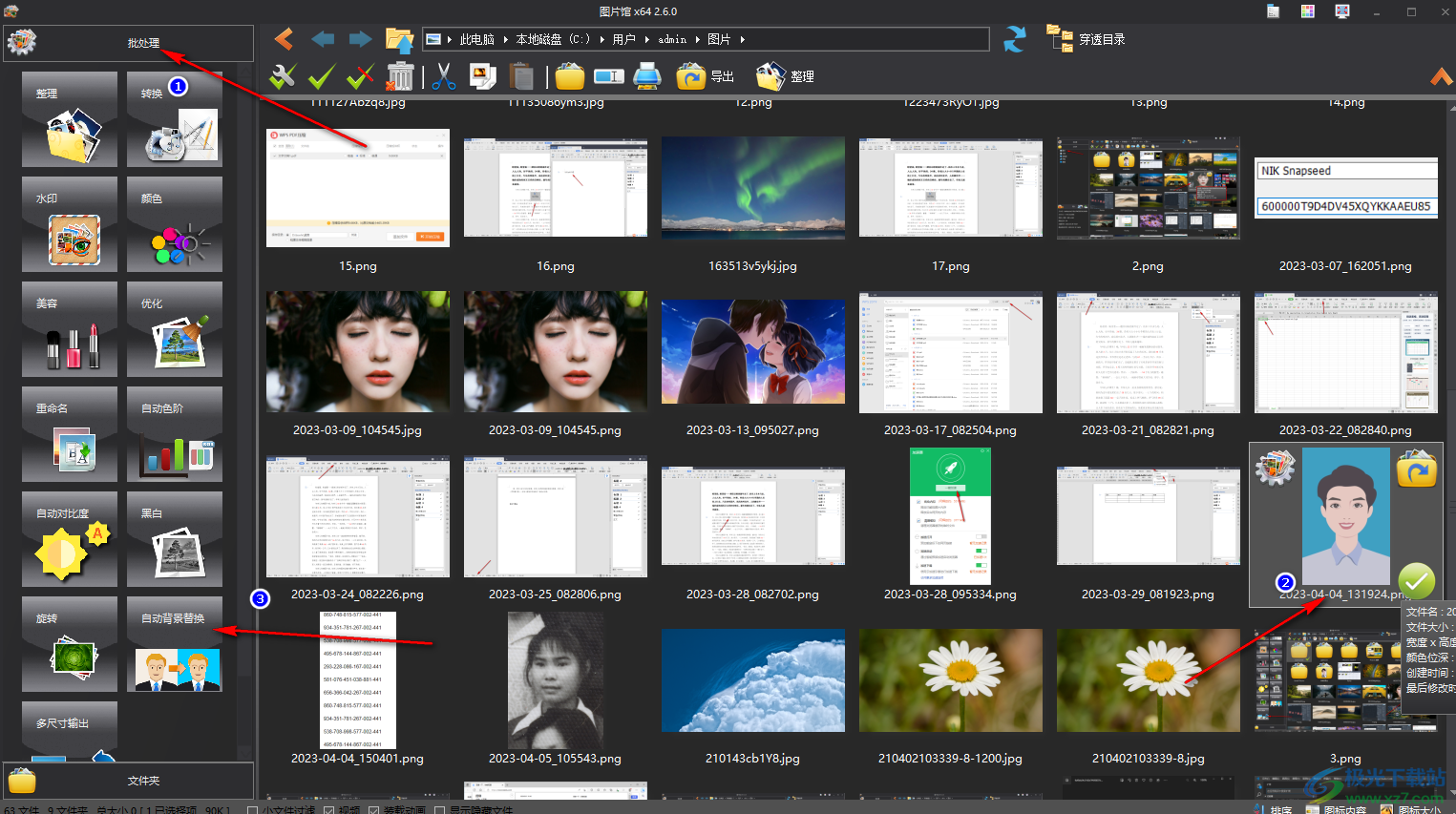Click 用户 in the address path
Viewport: 1456px width, 814px height.
coord(623,39)
